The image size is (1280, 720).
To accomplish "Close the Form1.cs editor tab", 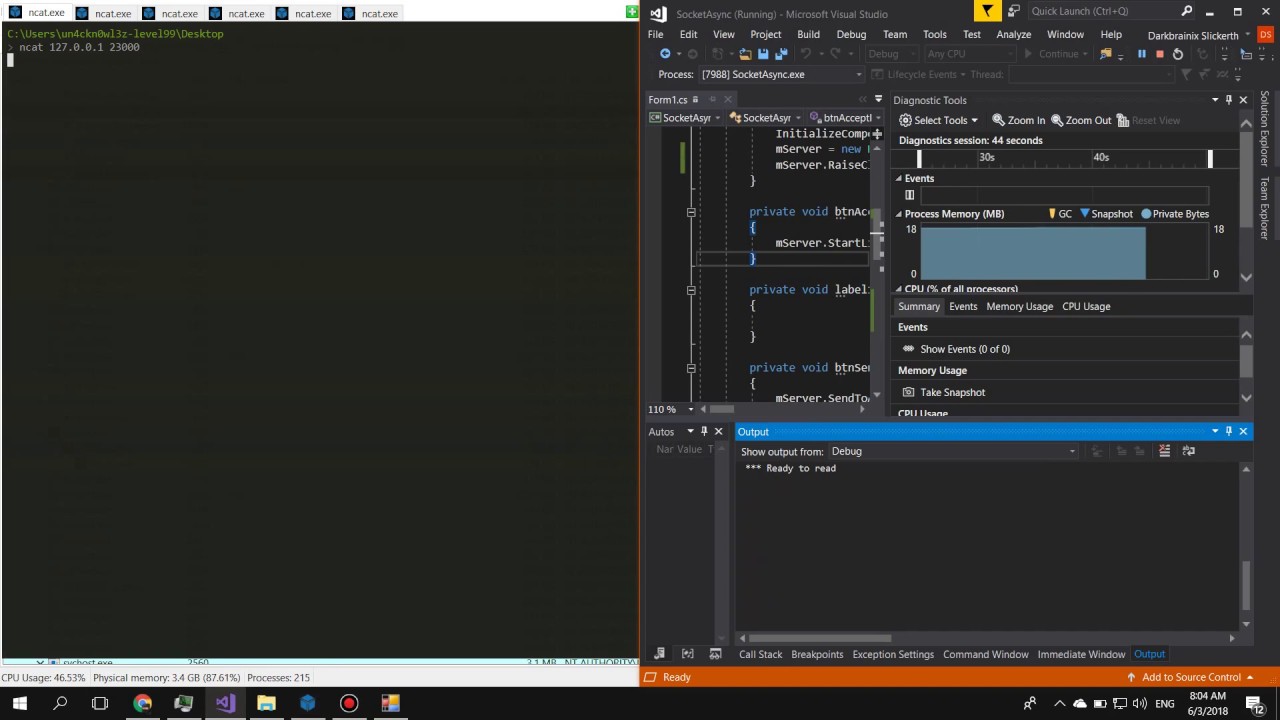I will point(728,99).
